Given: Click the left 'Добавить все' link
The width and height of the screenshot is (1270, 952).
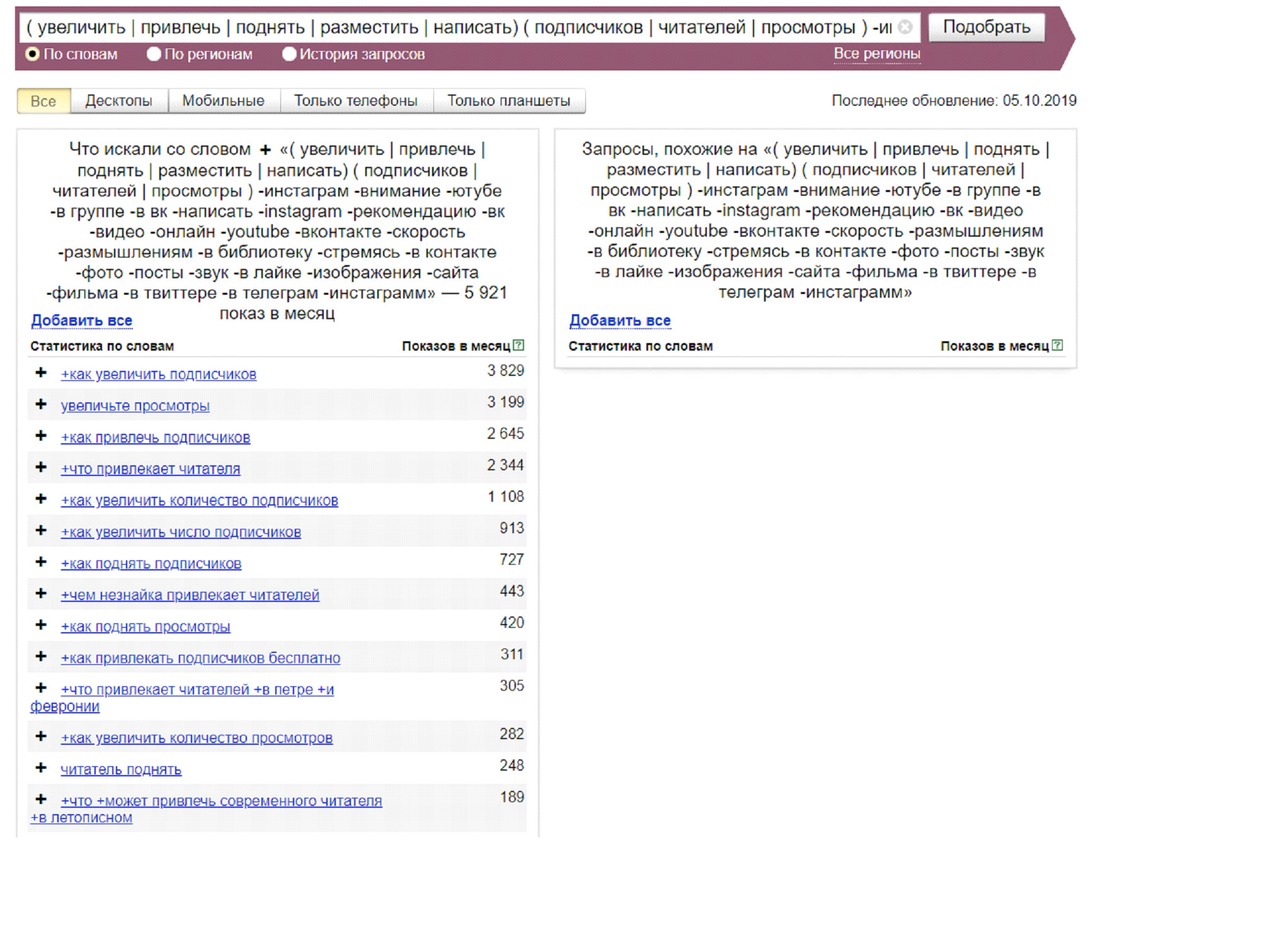Looking at the screenshot, I should [82, 320].
